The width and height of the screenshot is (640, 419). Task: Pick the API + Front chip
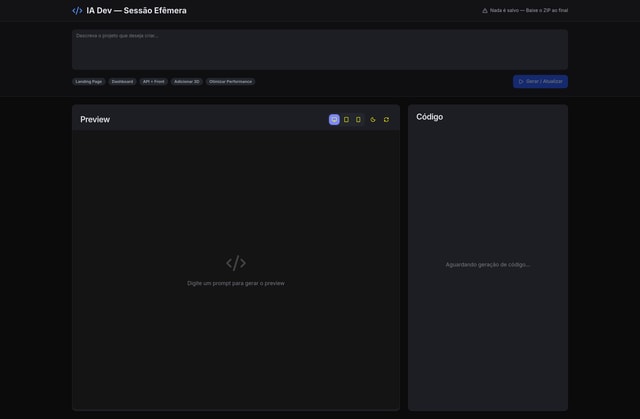153,82
